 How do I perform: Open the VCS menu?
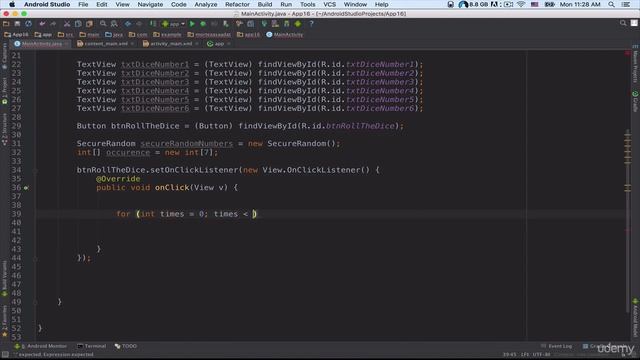[329, 4]
